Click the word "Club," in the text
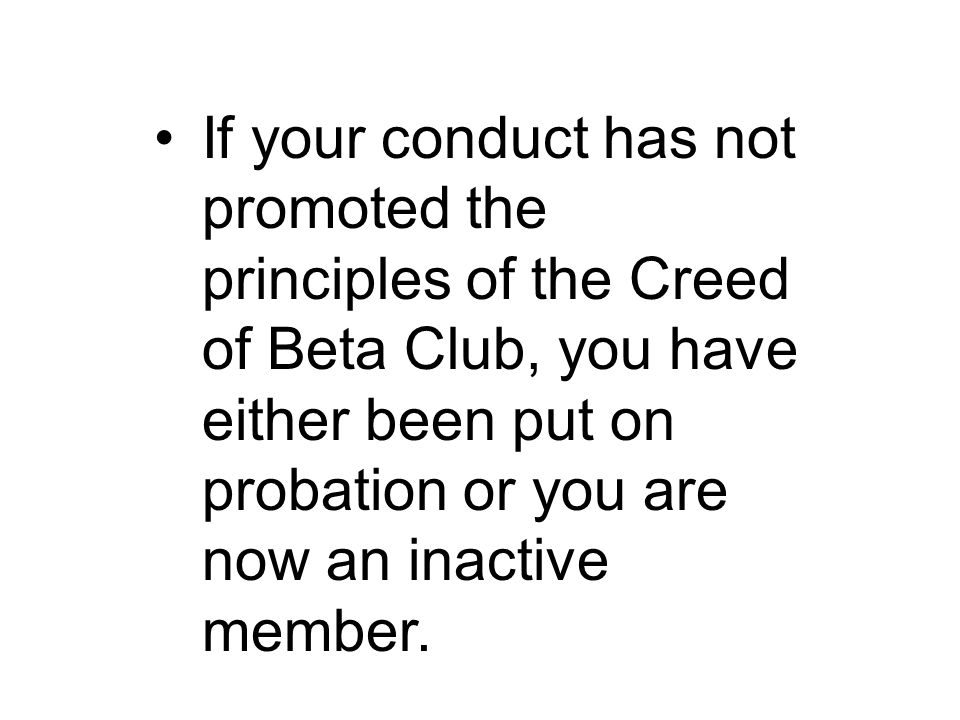Screen dimensions: 960x720 click(x=471, y=350)
